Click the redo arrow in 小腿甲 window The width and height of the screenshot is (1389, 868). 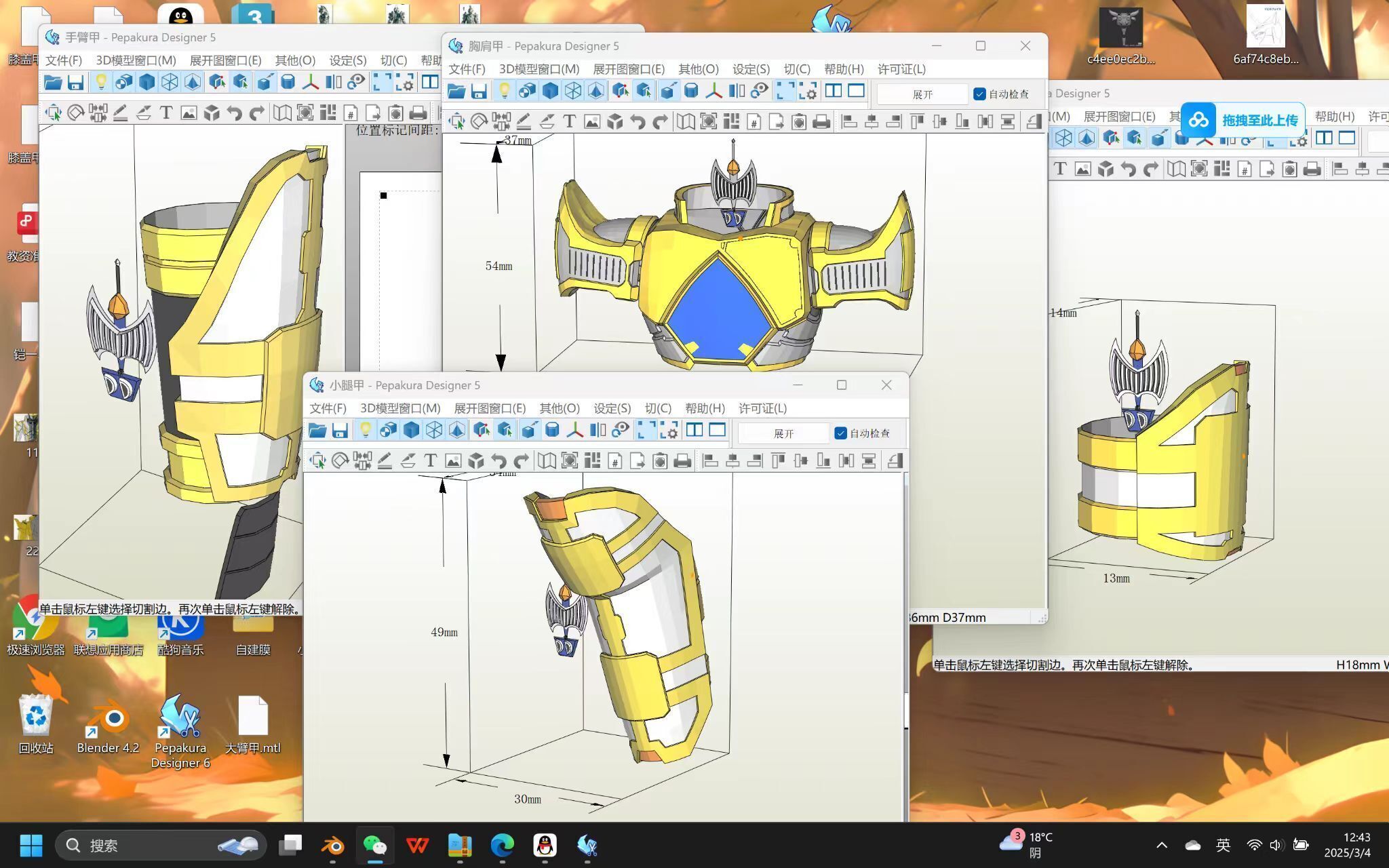click(x=521, y=461)
